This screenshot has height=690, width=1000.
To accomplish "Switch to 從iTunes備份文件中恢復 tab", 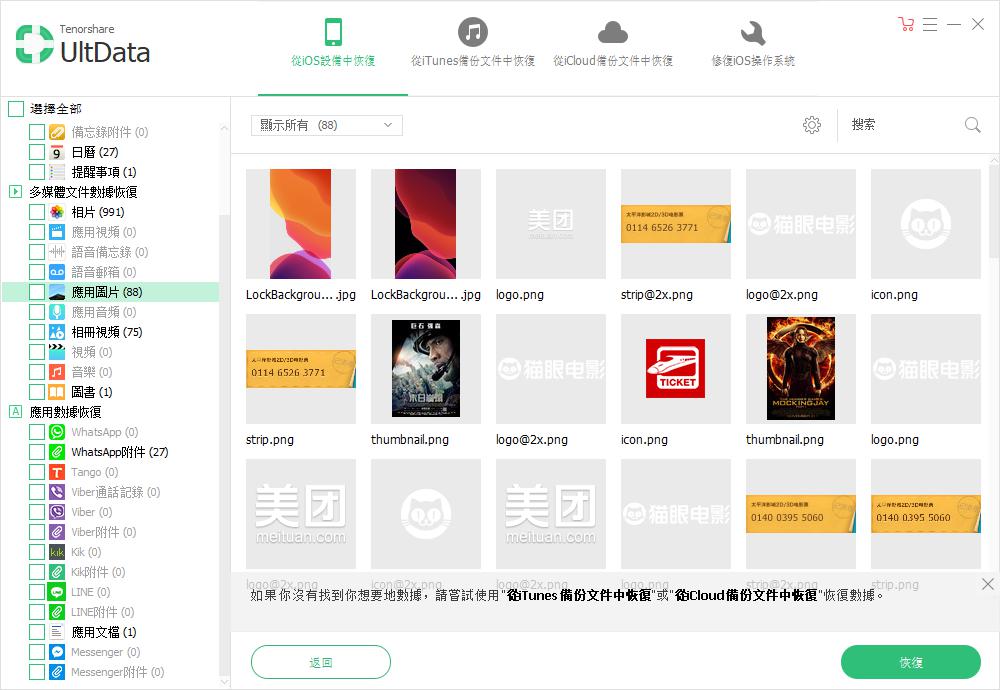I will pos(473,43).
